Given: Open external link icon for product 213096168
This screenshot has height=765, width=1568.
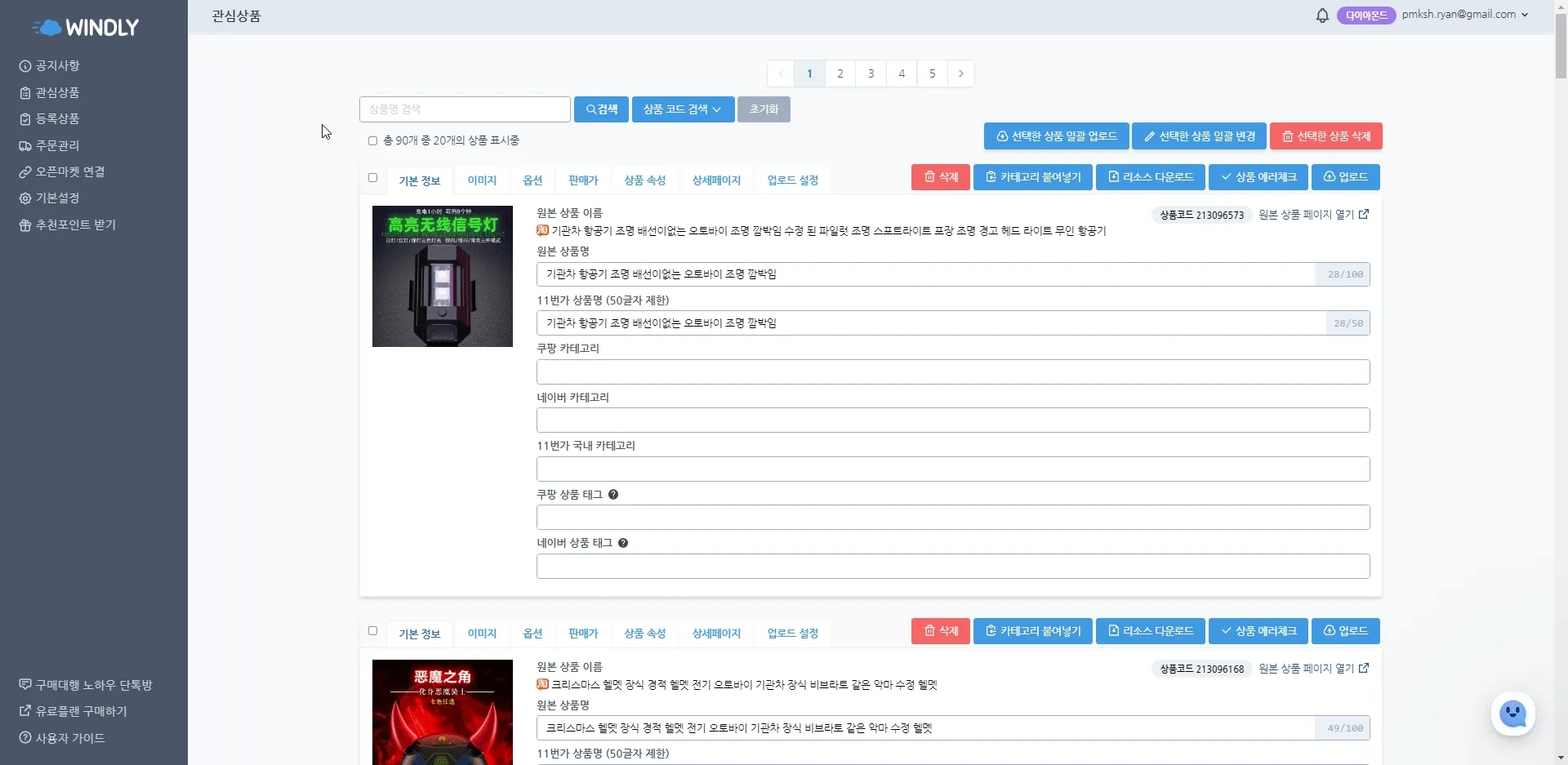Looking at the screenshot, I should [x=1363, y=669].
